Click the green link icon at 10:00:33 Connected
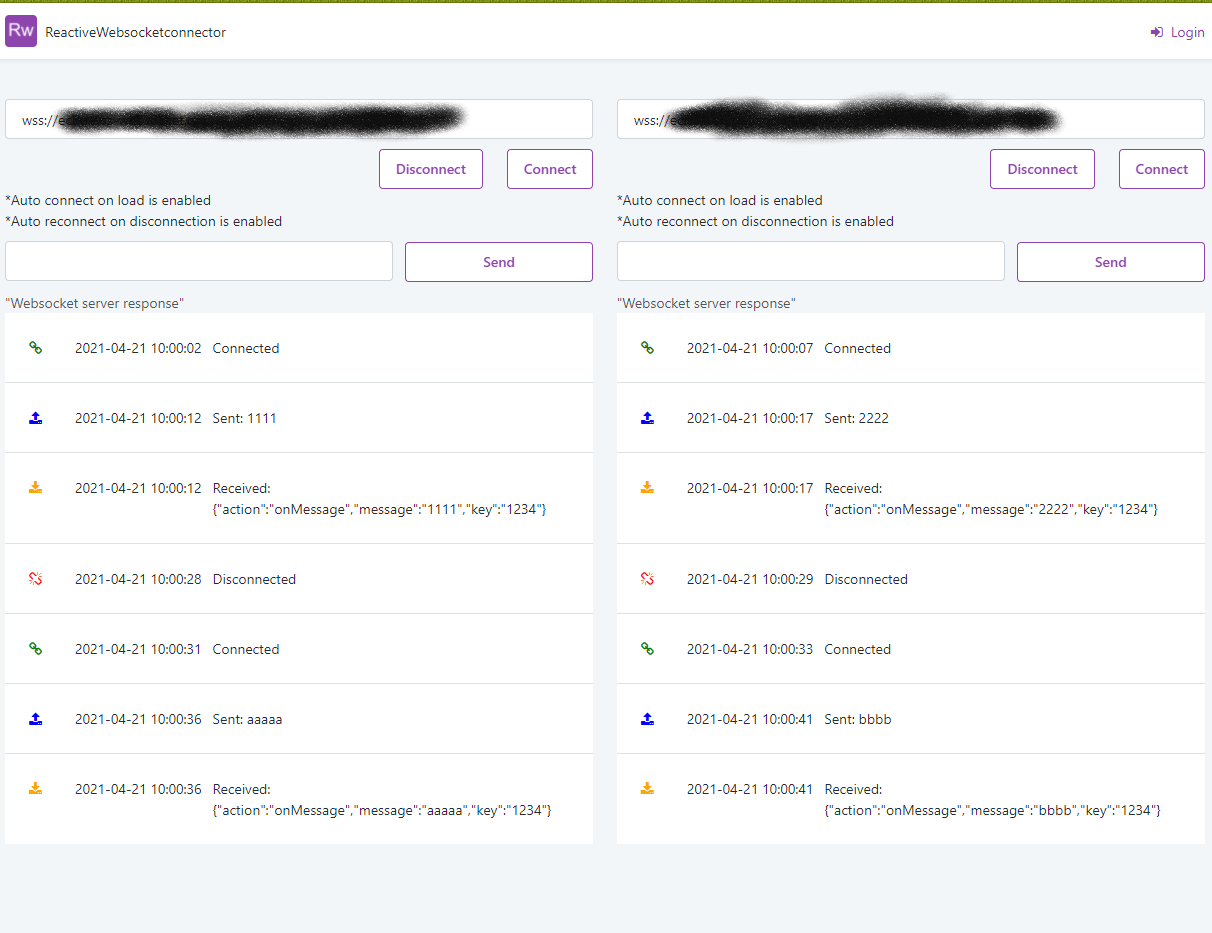The height and width of the screenshot is (933, 1212). [x=647, y=649]
